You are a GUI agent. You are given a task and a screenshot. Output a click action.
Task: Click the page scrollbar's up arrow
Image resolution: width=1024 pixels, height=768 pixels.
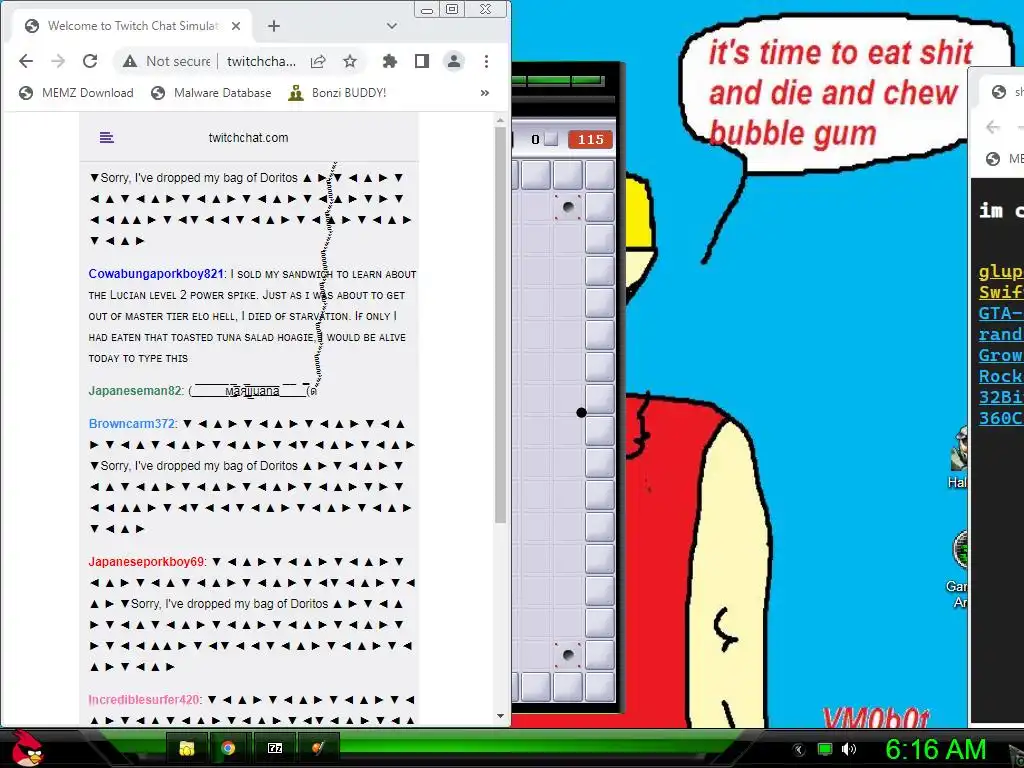(x=500, y=120)
